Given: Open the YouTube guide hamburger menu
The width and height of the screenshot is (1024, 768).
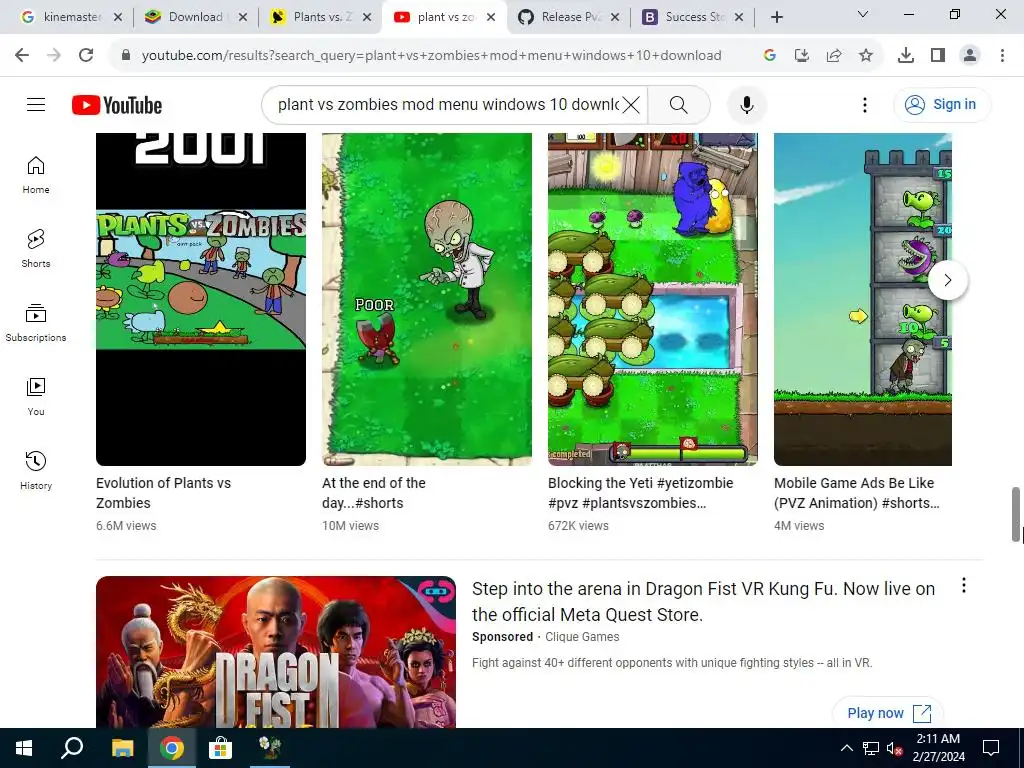Looking at the screenshot, I should pyautogui.click(x=36, y=104).
